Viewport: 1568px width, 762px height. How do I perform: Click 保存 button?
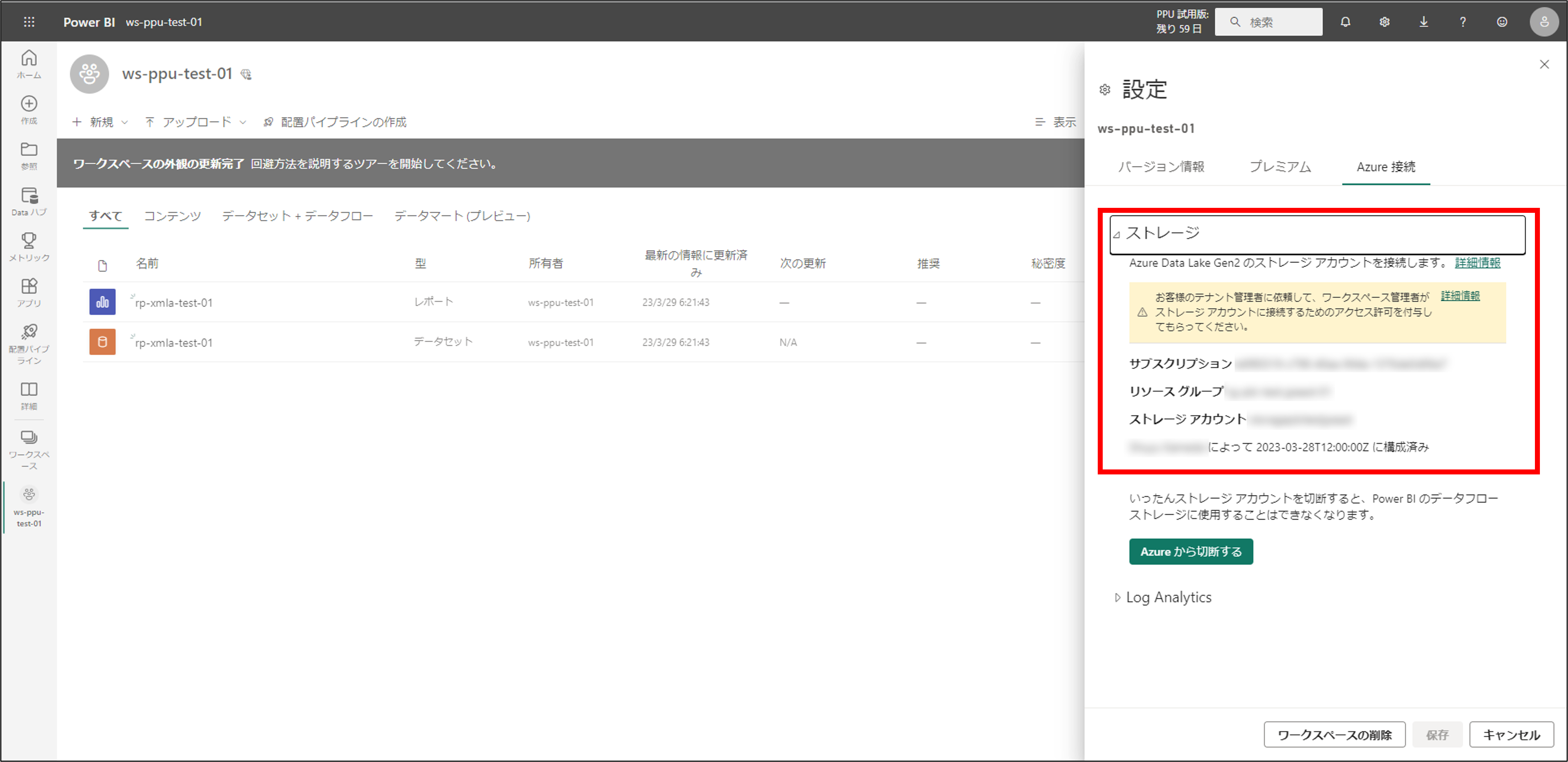tap(1437, 735)
